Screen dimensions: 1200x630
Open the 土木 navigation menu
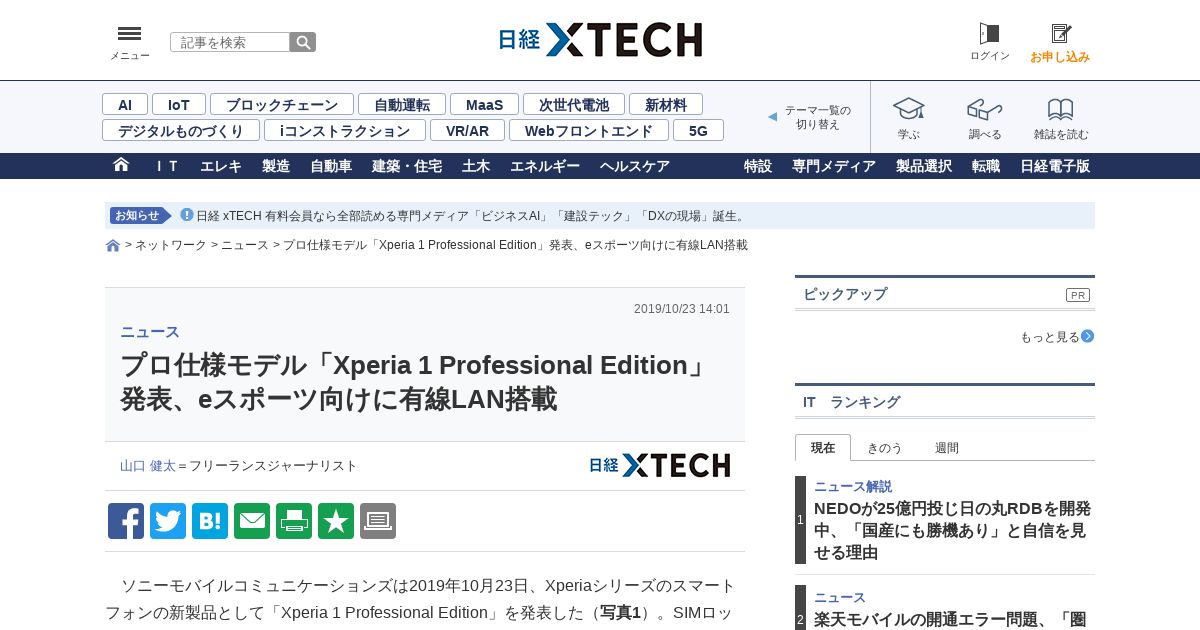pos(476,166)
